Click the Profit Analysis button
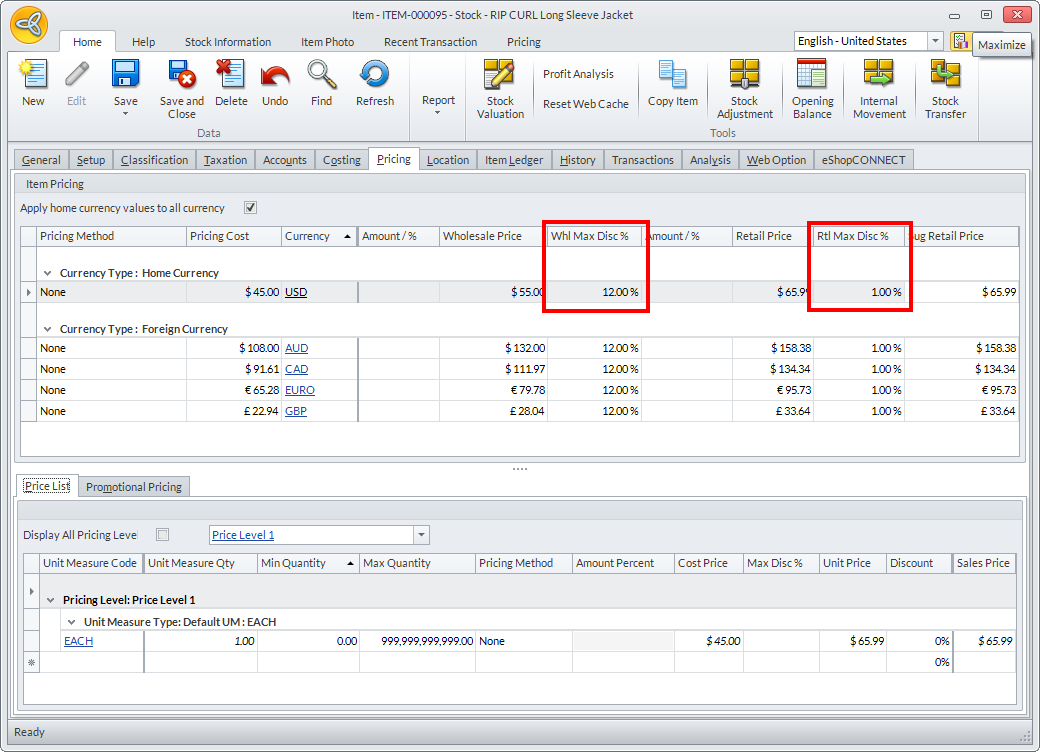 point(578,74)
